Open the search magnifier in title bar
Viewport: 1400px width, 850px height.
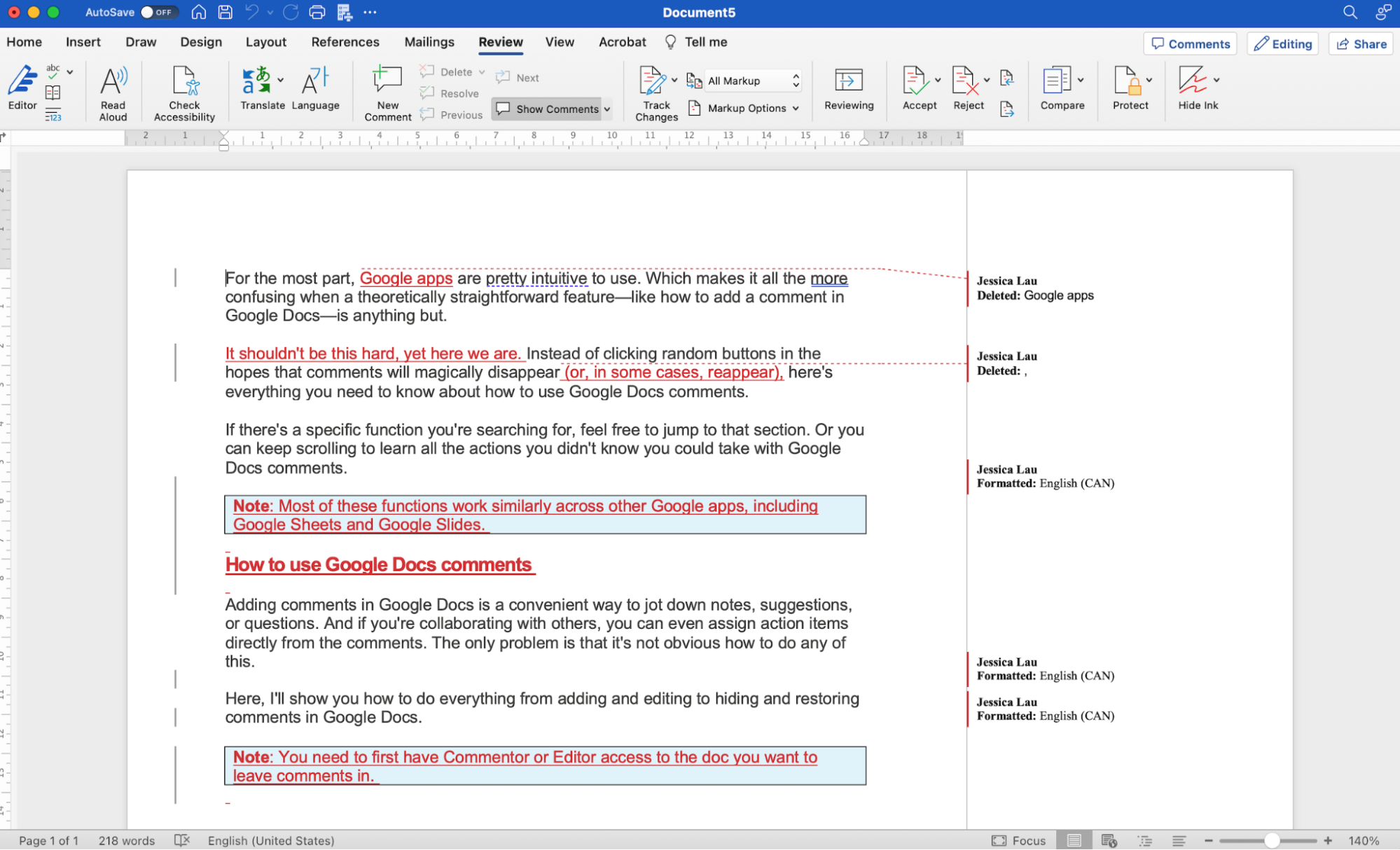(x=1350, y=12)
